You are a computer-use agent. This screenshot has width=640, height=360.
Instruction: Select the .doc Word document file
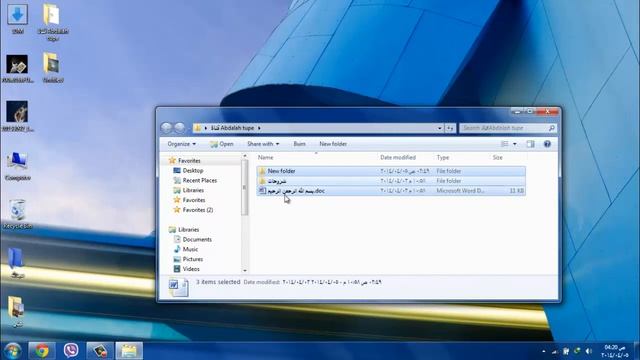391,191
